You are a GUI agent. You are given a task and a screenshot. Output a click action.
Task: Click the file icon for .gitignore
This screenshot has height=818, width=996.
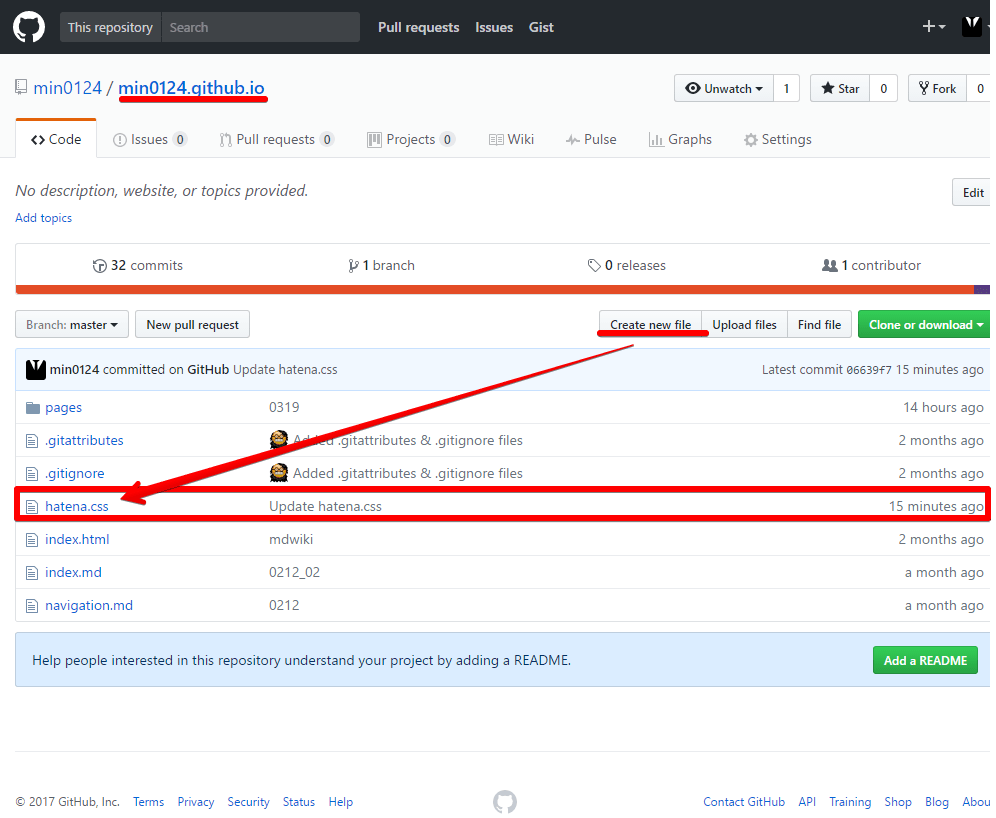point(32,474)
